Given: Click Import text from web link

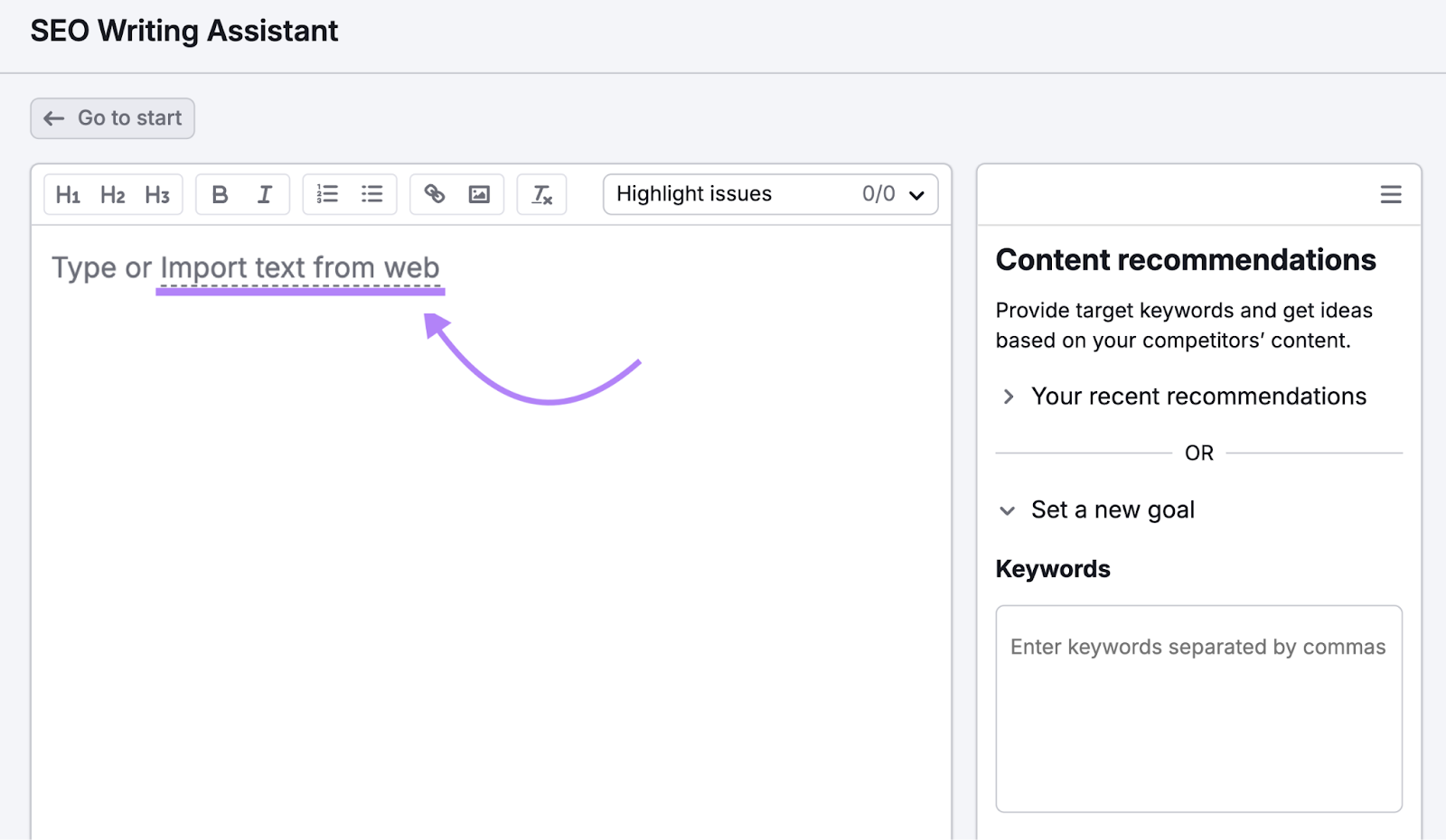Looking at the screenshot, I should pos(299,268).
